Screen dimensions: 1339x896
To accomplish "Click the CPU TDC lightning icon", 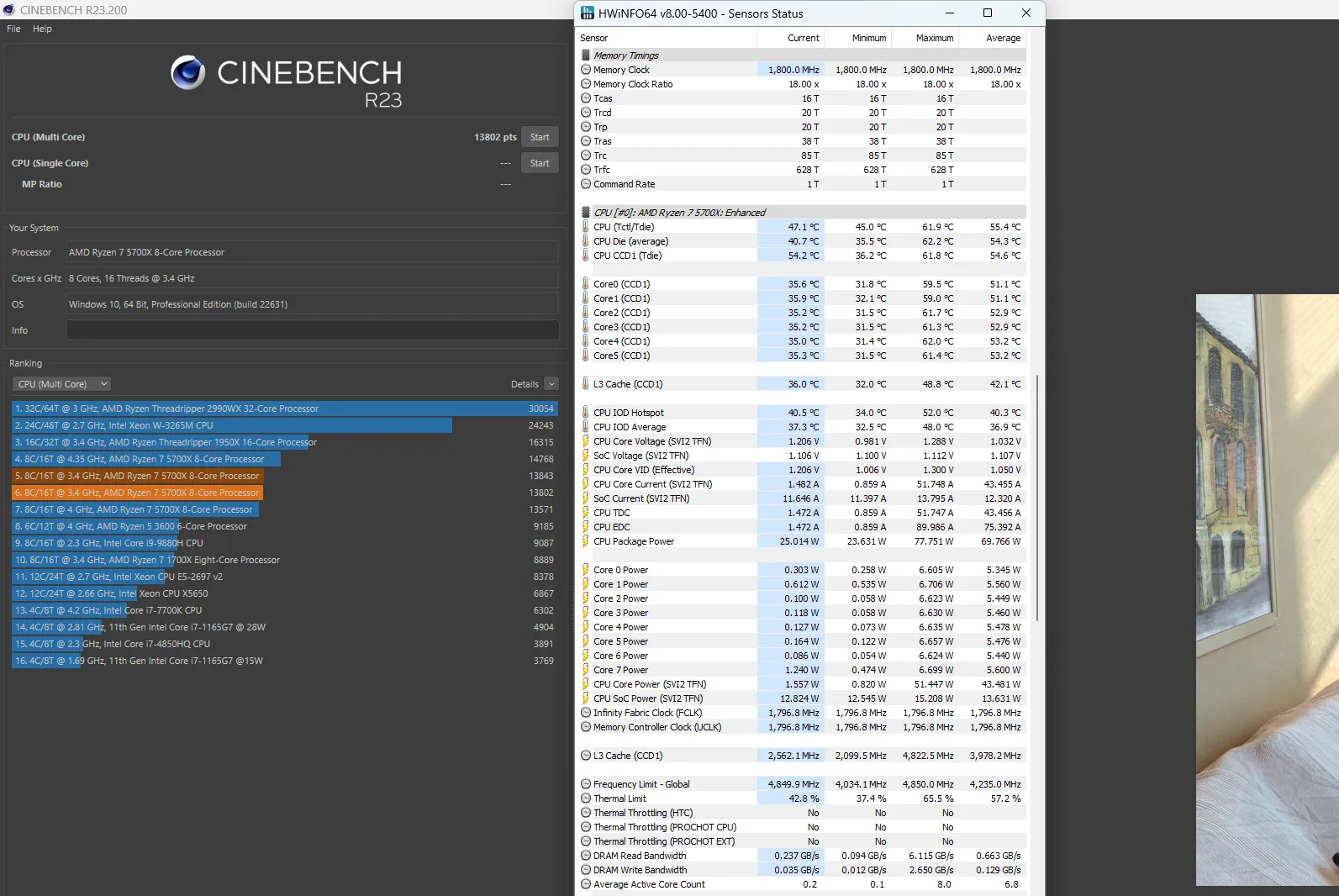I will [586, 513].
